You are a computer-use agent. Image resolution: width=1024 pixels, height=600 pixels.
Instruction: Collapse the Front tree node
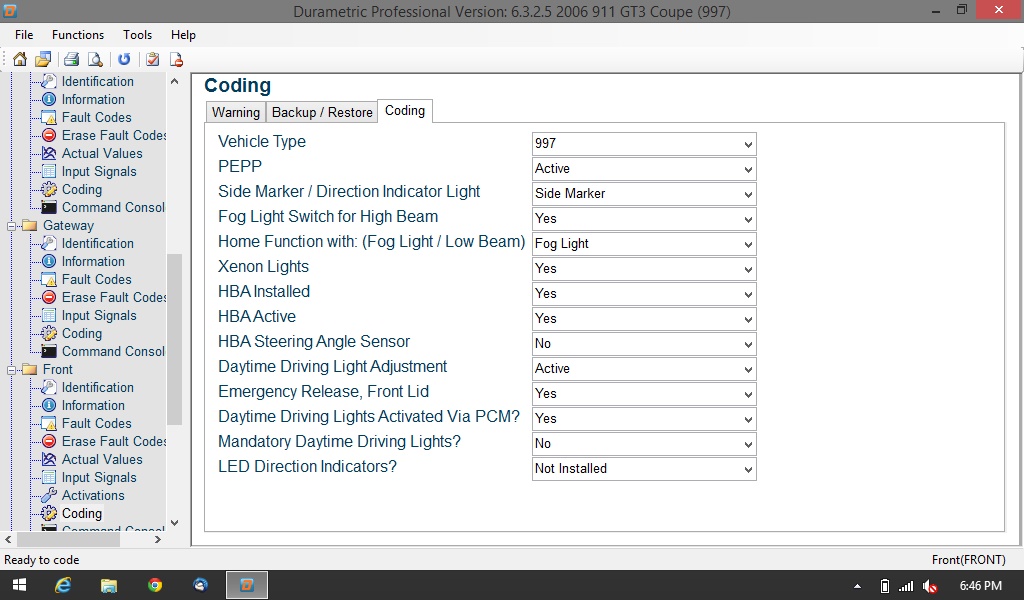(12, 370)
